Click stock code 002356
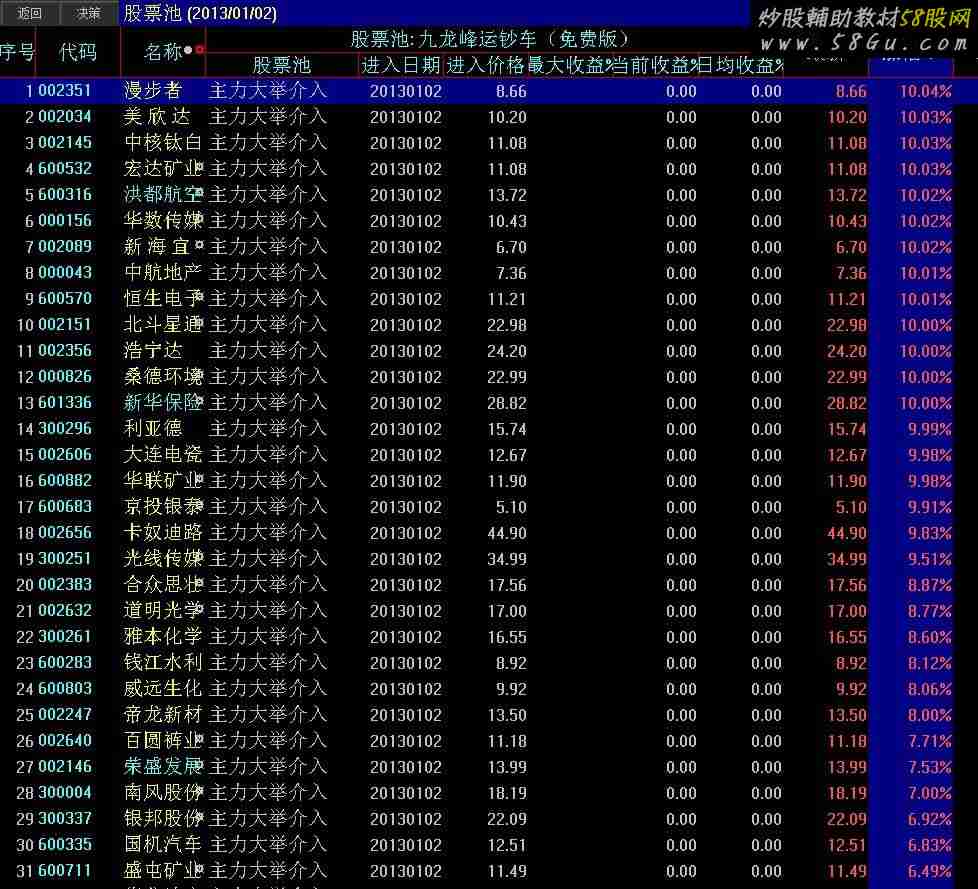The image size is (978, 889). click(65, 351)
